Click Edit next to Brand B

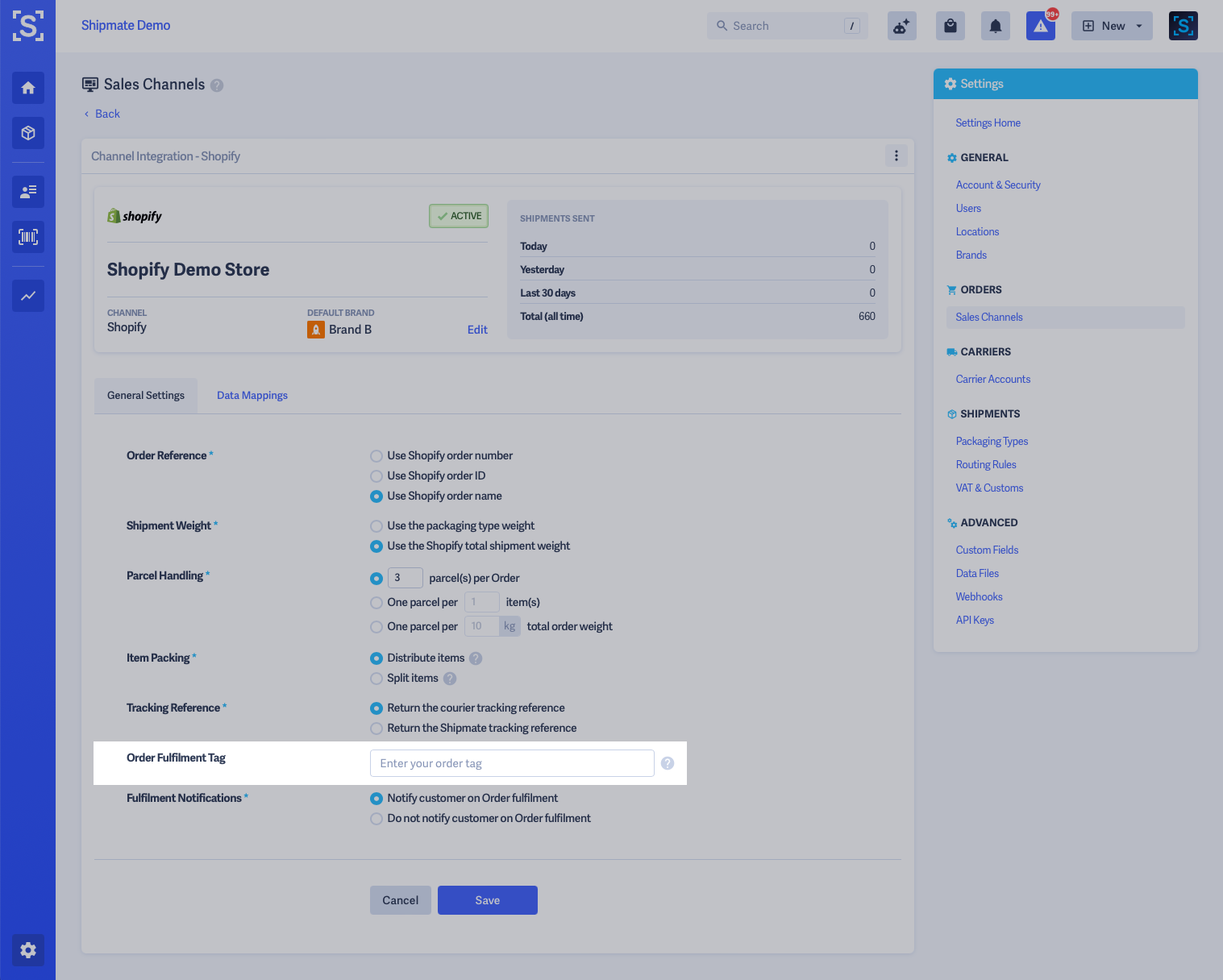coord(477,330)
